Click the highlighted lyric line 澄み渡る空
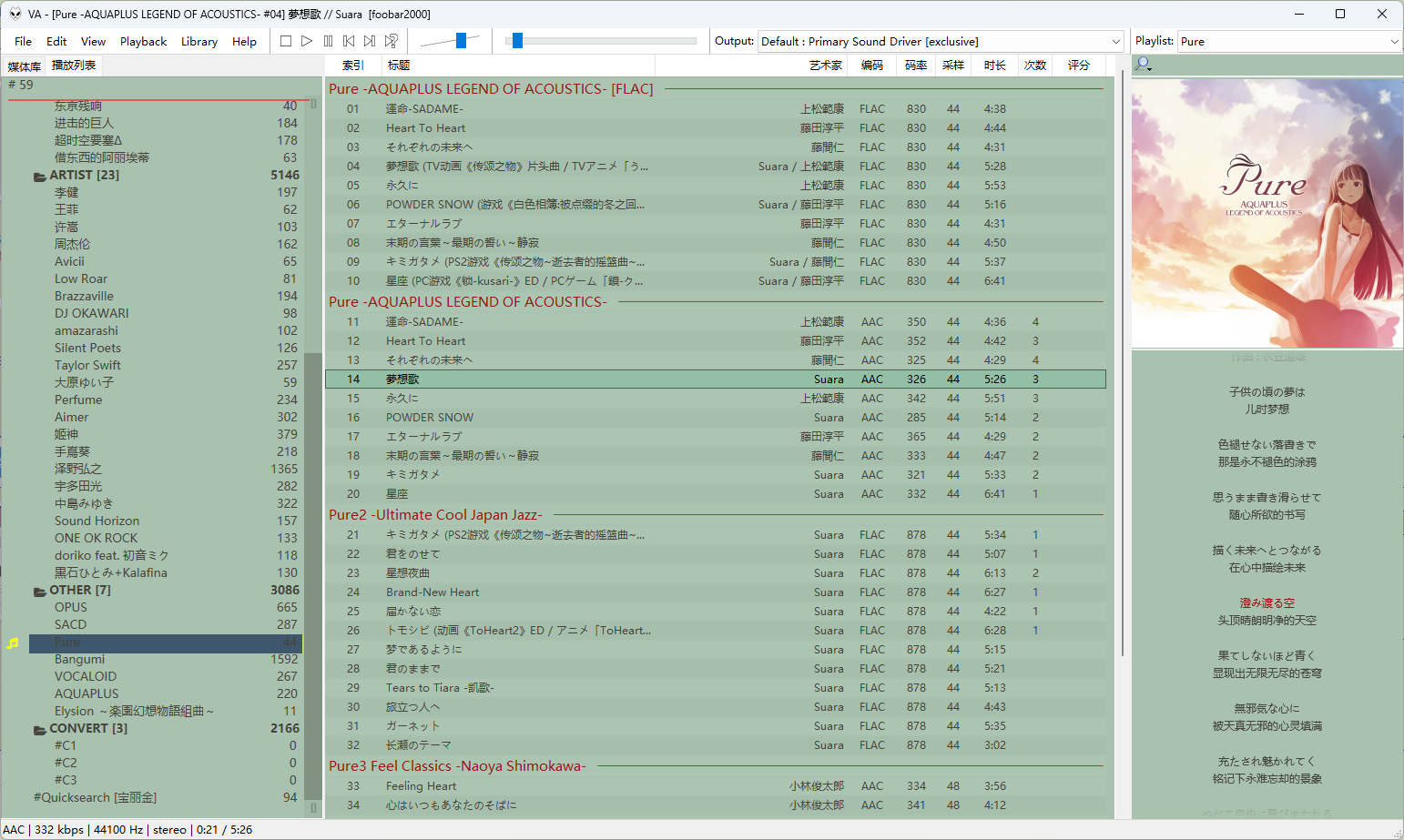Screen dimensions: 1404x840 pos(1267,603)
